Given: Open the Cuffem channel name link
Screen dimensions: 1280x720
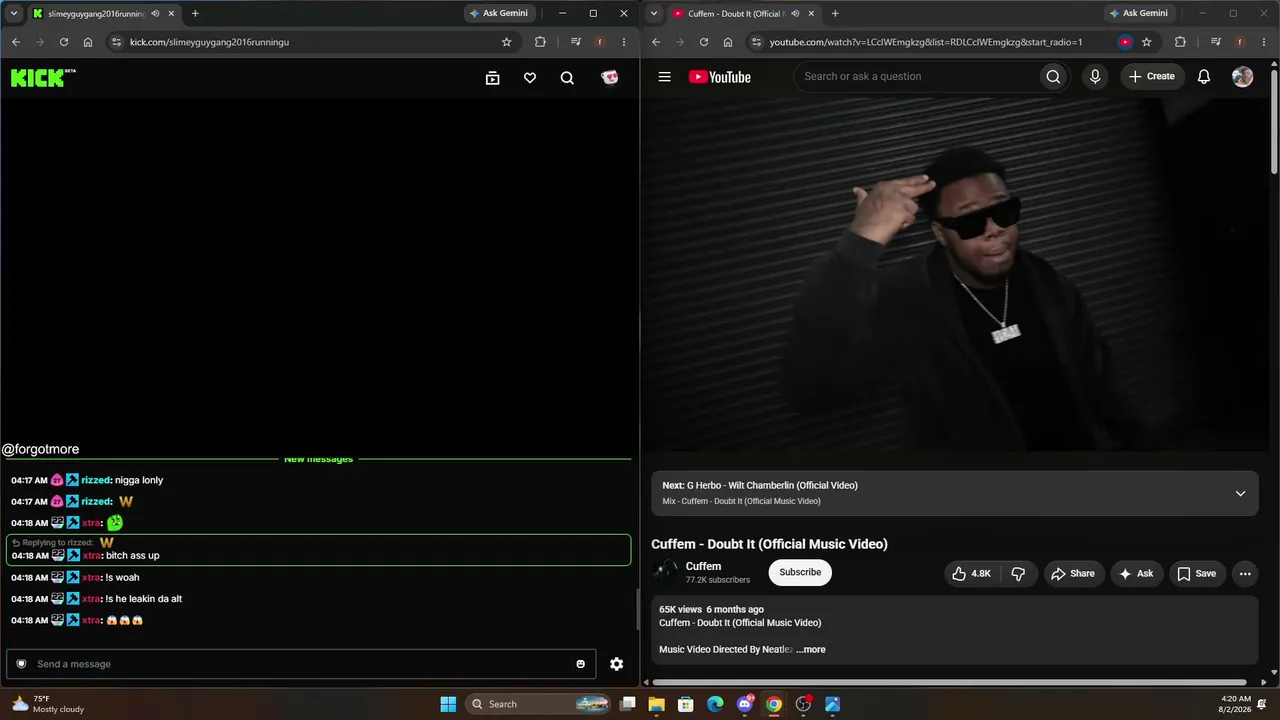Looking at the screenshot, I should 703,566.
